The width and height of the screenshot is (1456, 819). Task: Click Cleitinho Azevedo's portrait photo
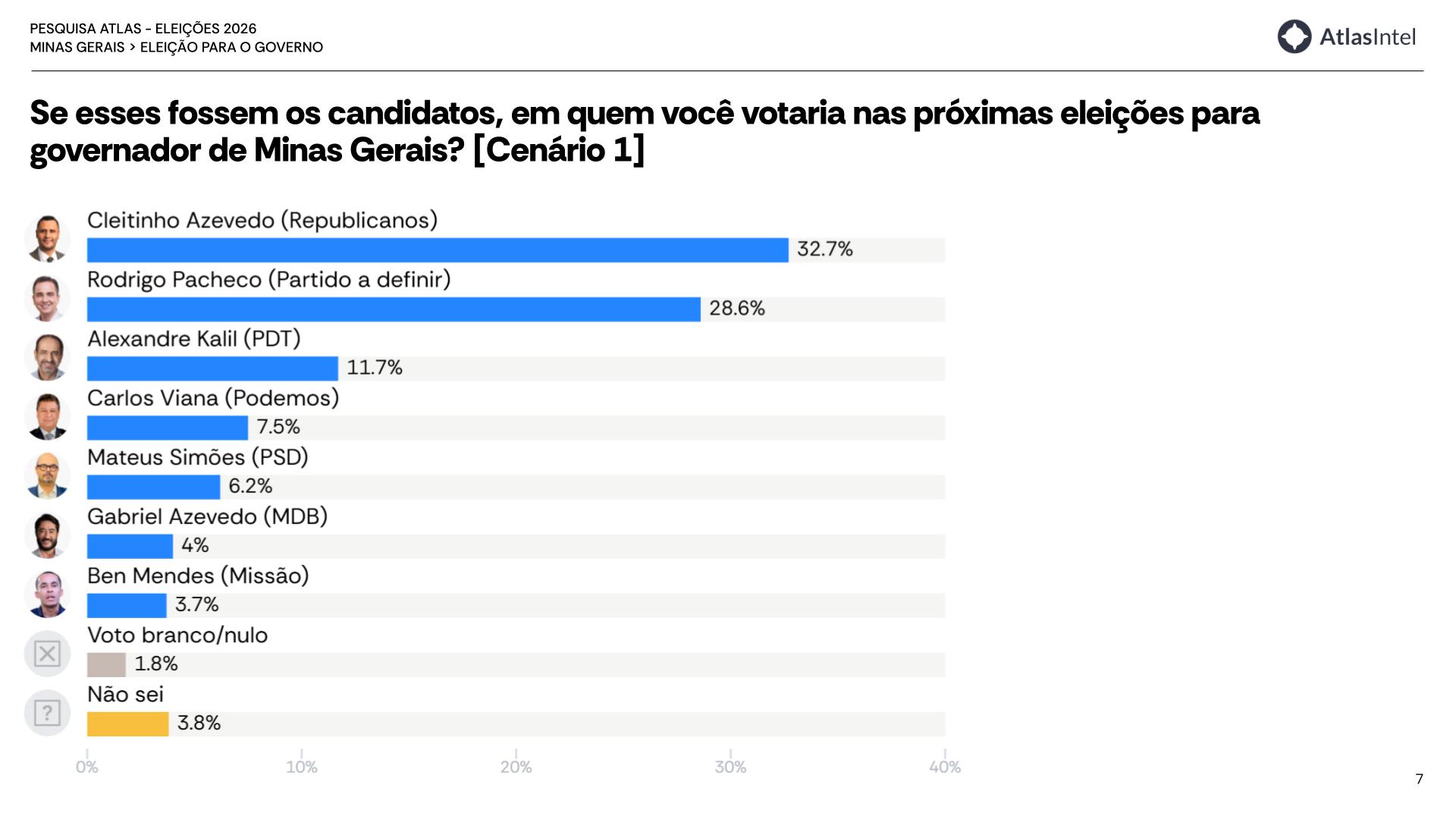click(x=47, y=238)
